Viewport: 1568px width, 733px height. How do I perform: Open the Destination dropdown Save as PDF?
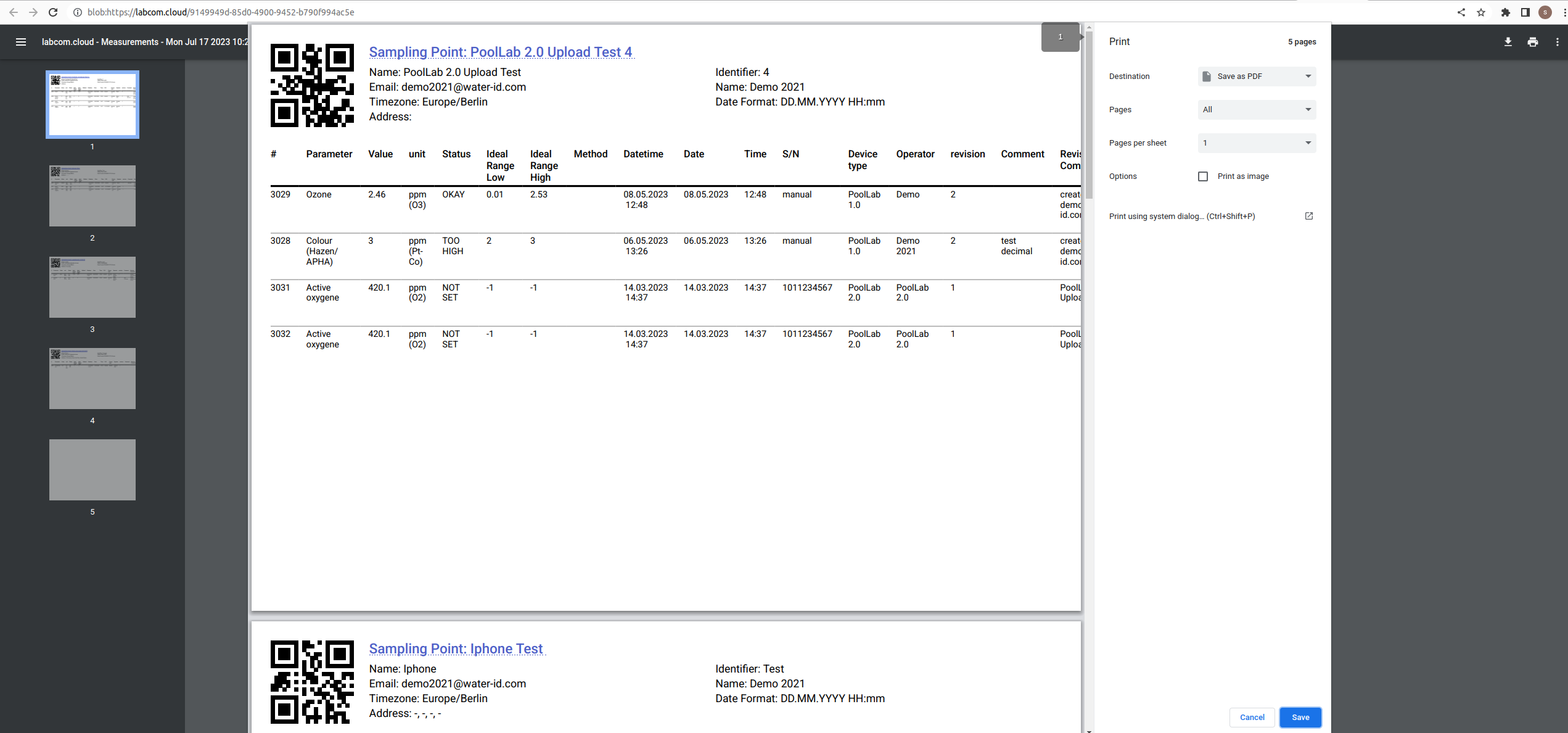coord(1257,77)
